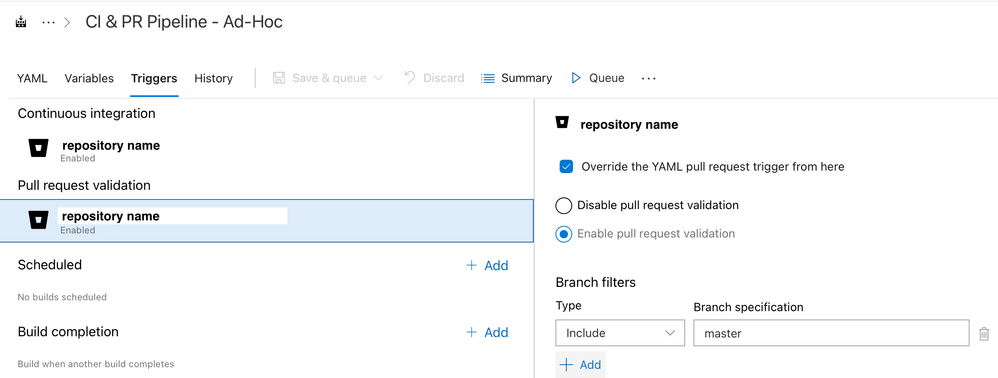Toggle Override the YAML pull request trigger checkbox
Viewport: 998px width, 378px height.
pyautogui.click(x=566, y=167)
